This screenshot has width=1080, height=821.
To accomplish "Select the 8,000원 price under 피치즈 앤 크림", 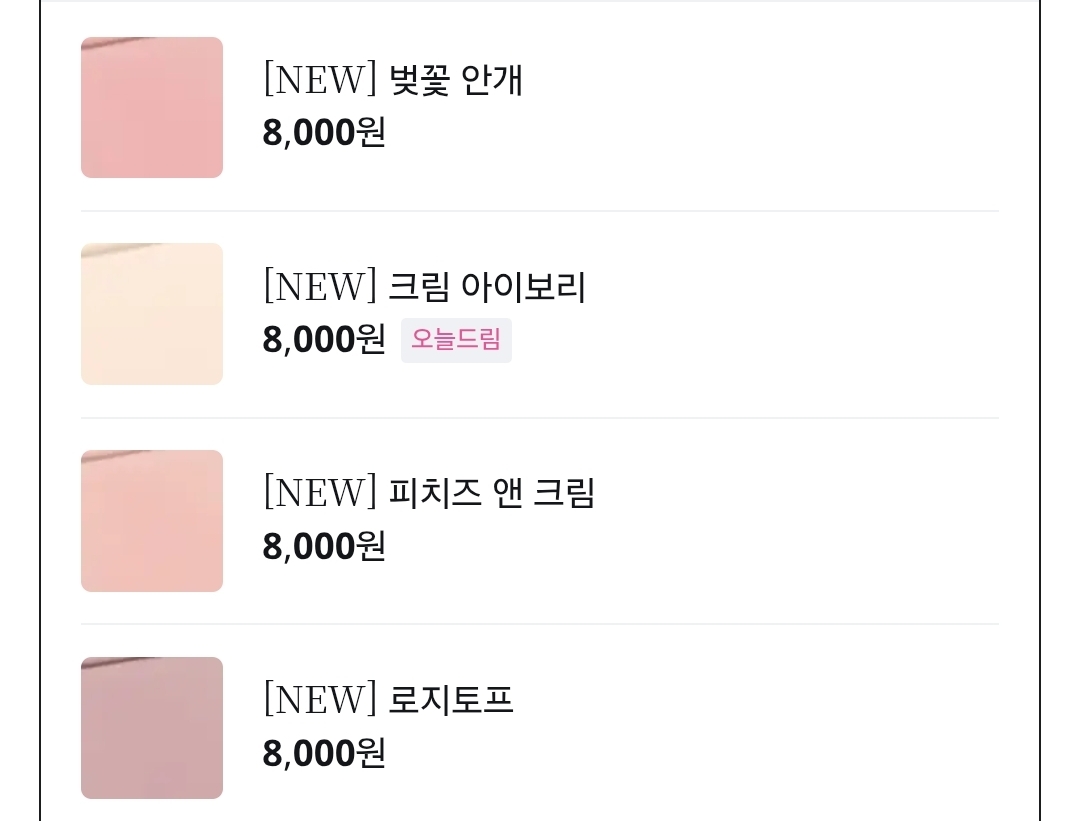I will (x=324, y=546).
